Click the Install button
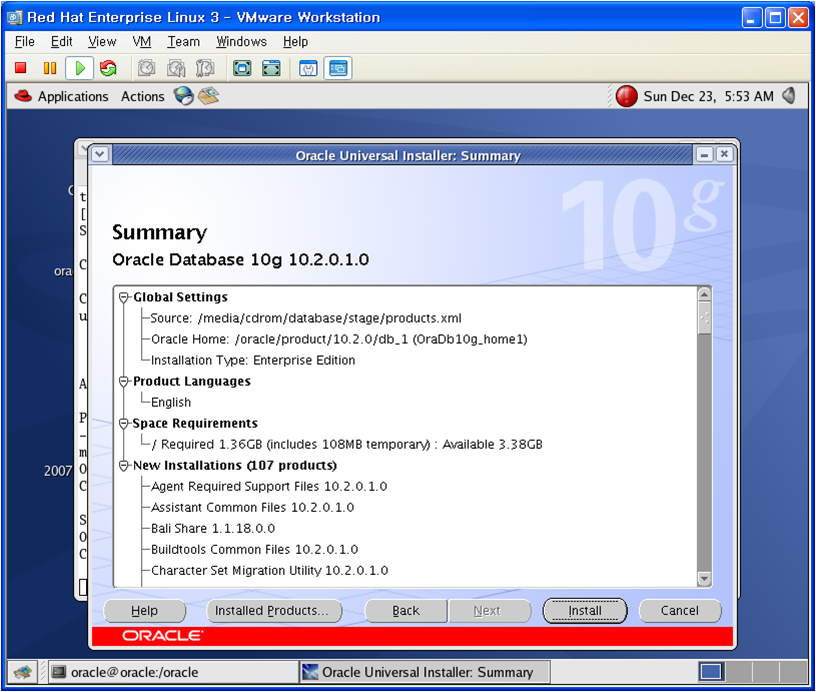This screenshot has width=816, height=692. 585,611
